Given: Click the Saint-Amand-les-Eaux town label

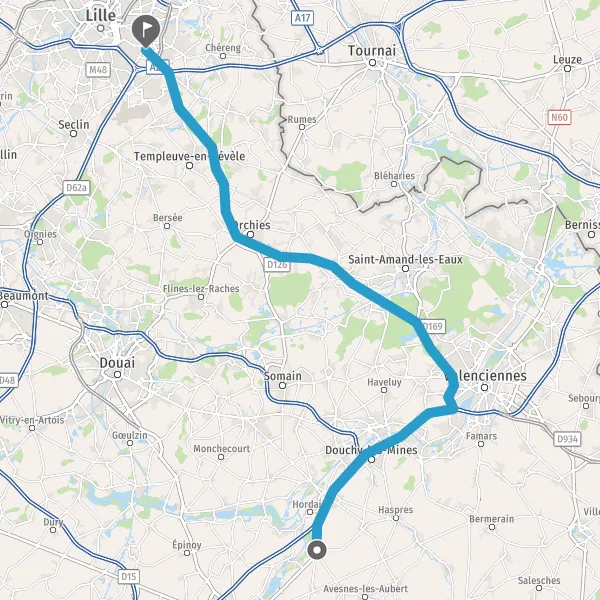Looking at the screenshot, I should tap(405, 260).
